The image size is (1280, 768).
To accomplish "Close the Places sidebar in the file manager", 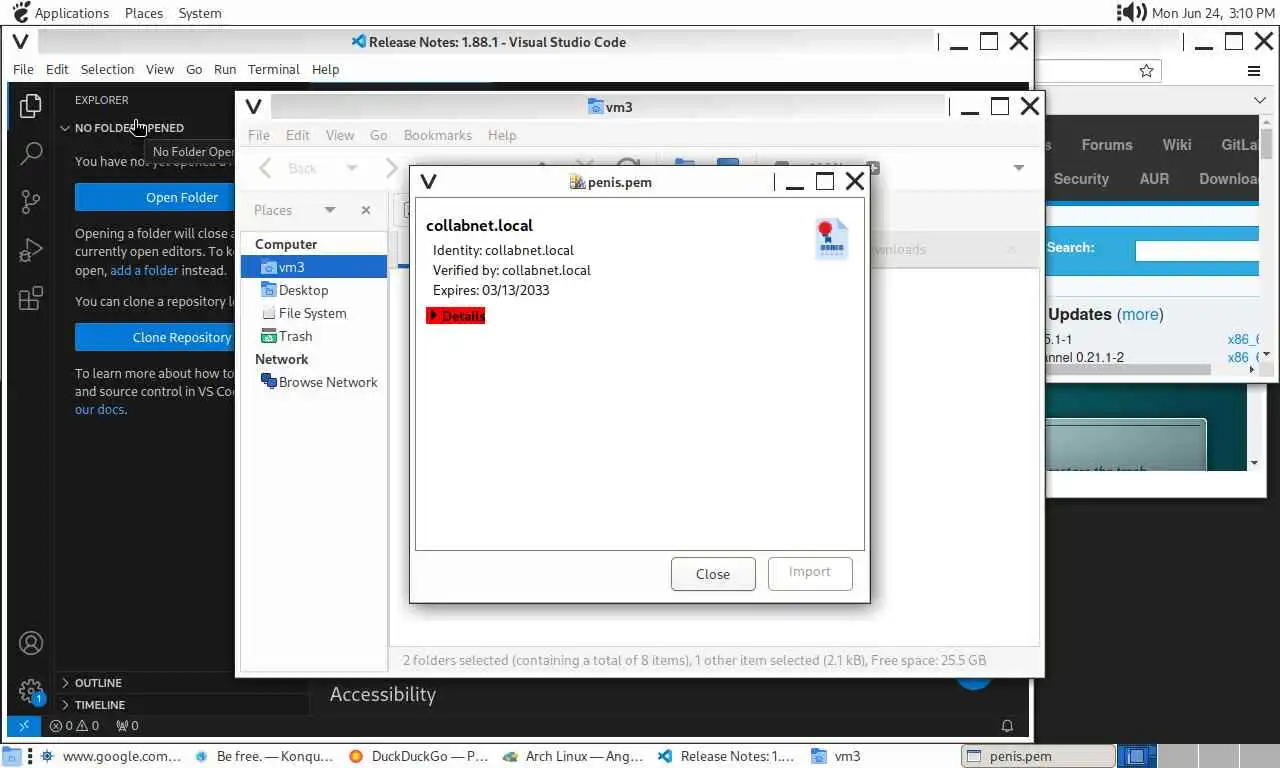I will tap(366, 210).
